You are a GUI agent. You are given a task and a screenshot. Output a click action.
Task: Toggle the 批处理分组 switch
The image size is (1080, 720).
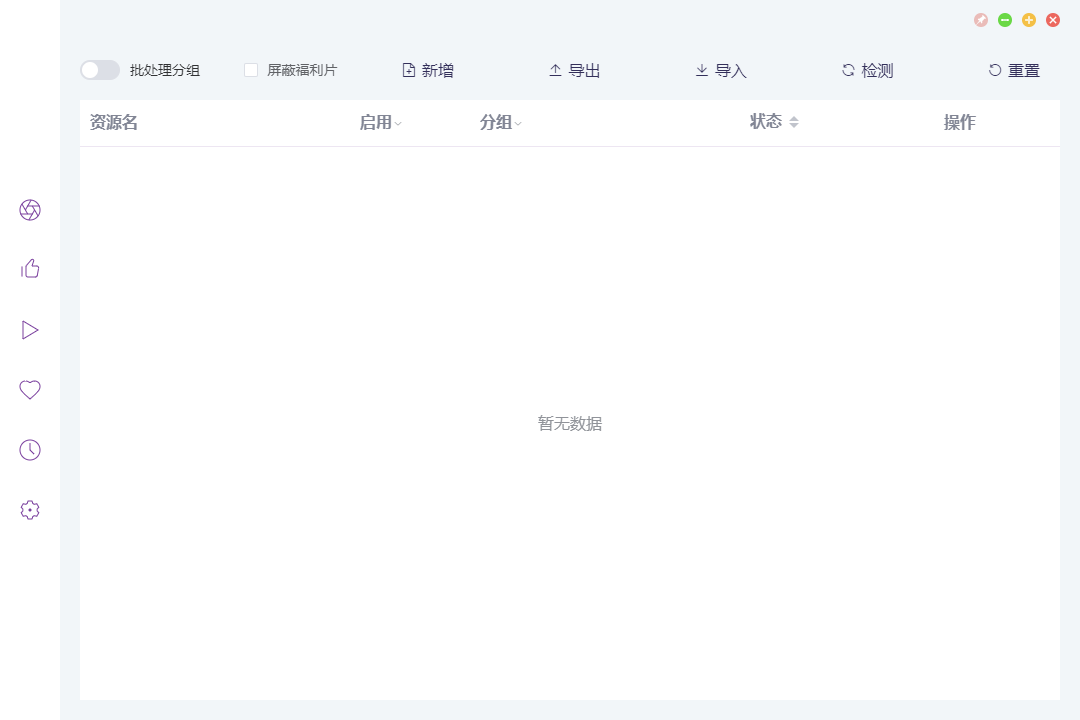100,70
